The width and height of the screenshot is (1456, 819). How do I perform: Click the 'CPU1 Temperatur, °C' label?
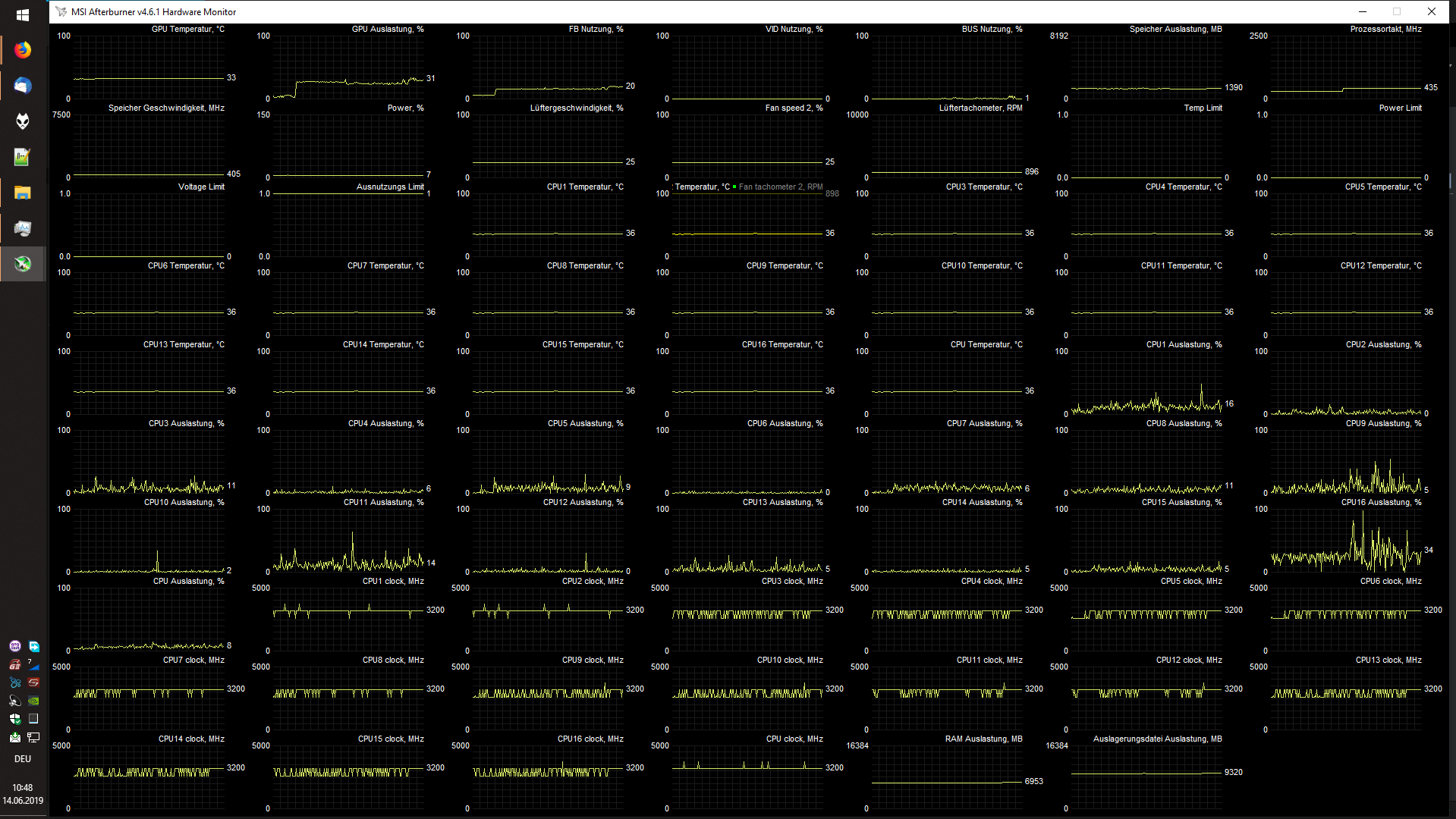click(585, 187)
